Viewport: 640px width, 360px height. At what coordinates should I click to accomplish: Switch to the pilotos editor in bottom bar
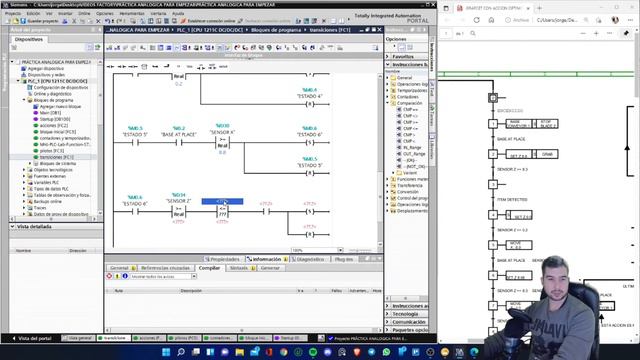point(183,338)
